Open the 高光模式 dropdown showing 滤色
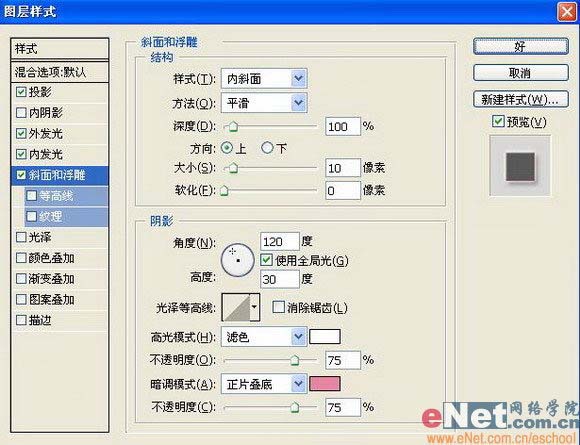 pos(264,337)
